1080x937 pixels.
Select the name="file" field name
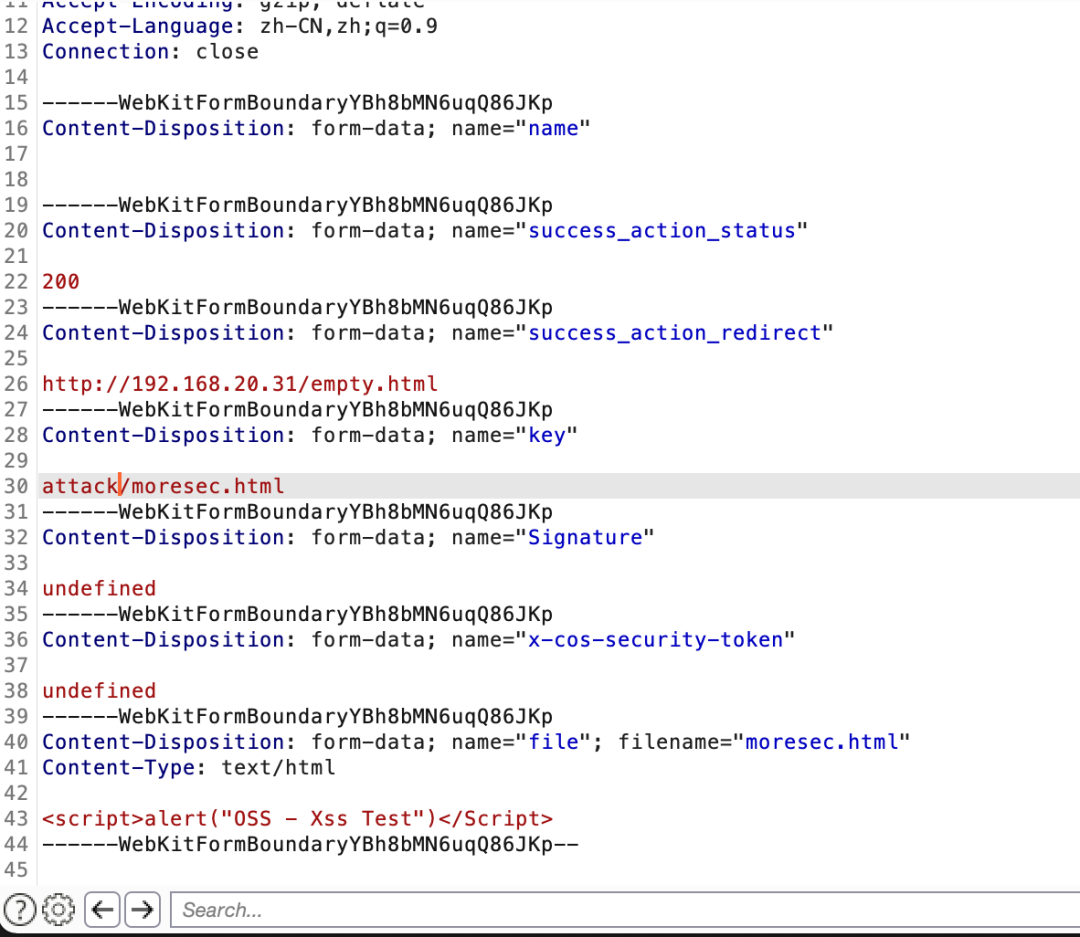[553, 742]
